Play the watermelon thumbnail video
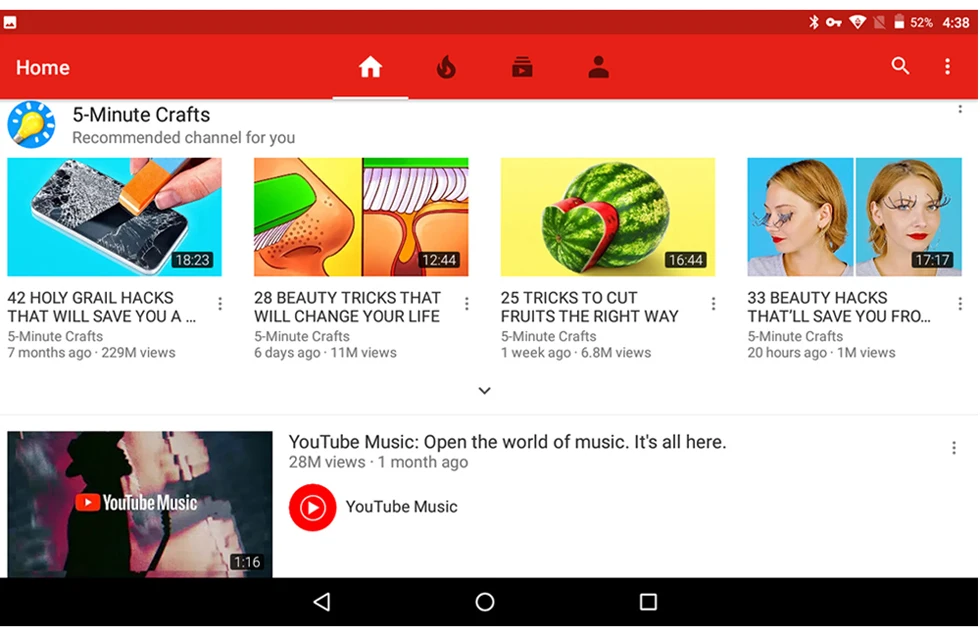Viewport: 980px width, 628px height. (608, 217)
